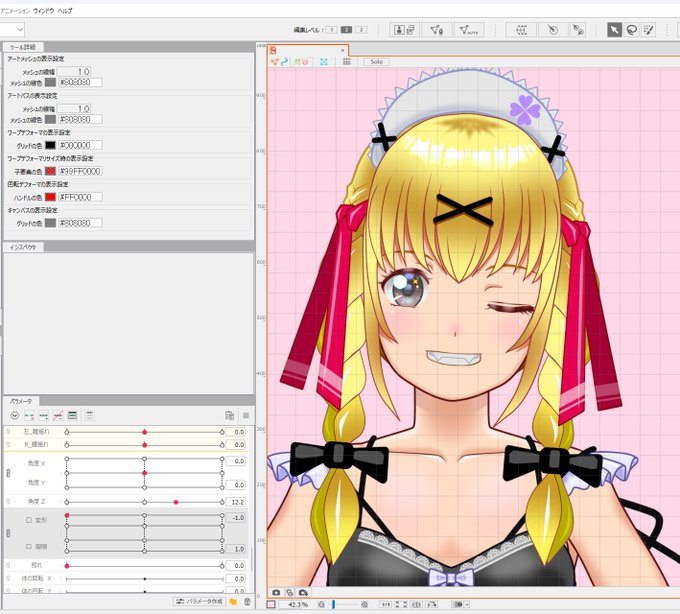
Task: Toggle the first checkbox in the gray parameter group
Action: tap(29, 520)
